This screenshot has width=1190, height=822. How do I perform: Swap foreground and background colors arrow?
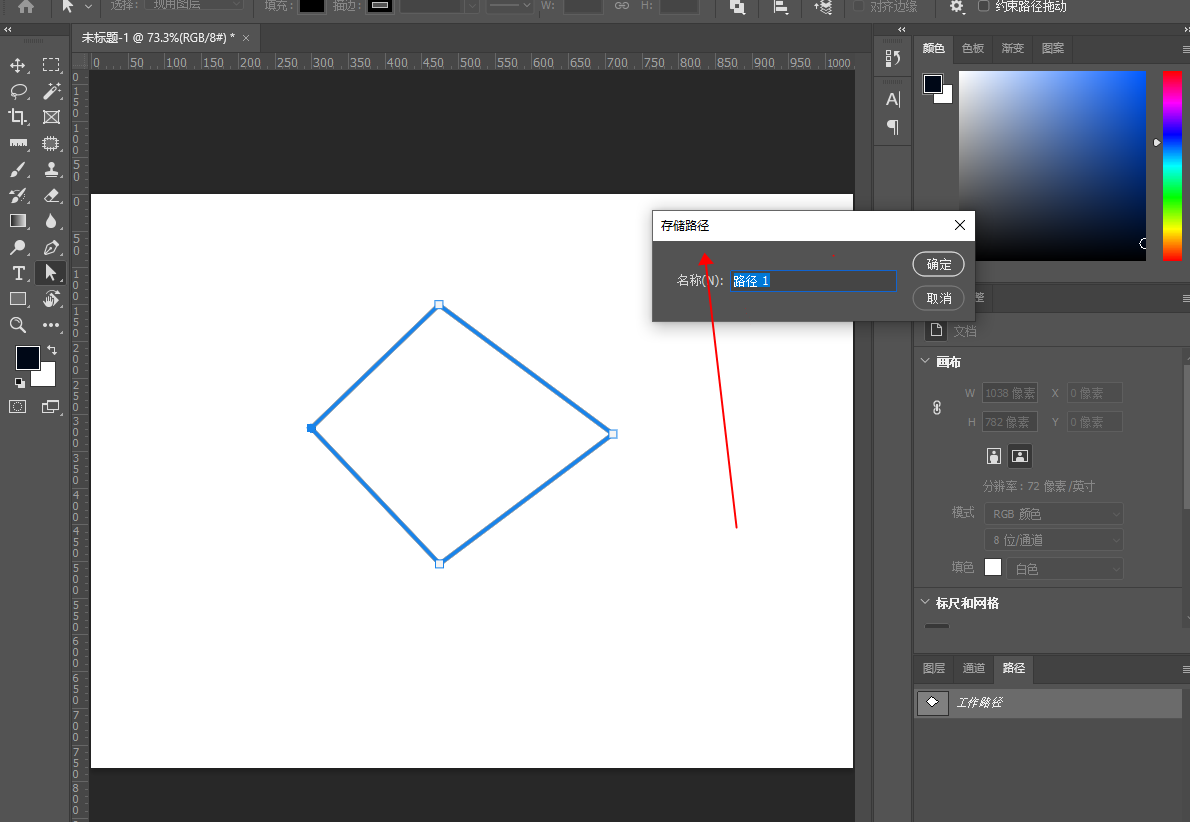coord(52,351)
